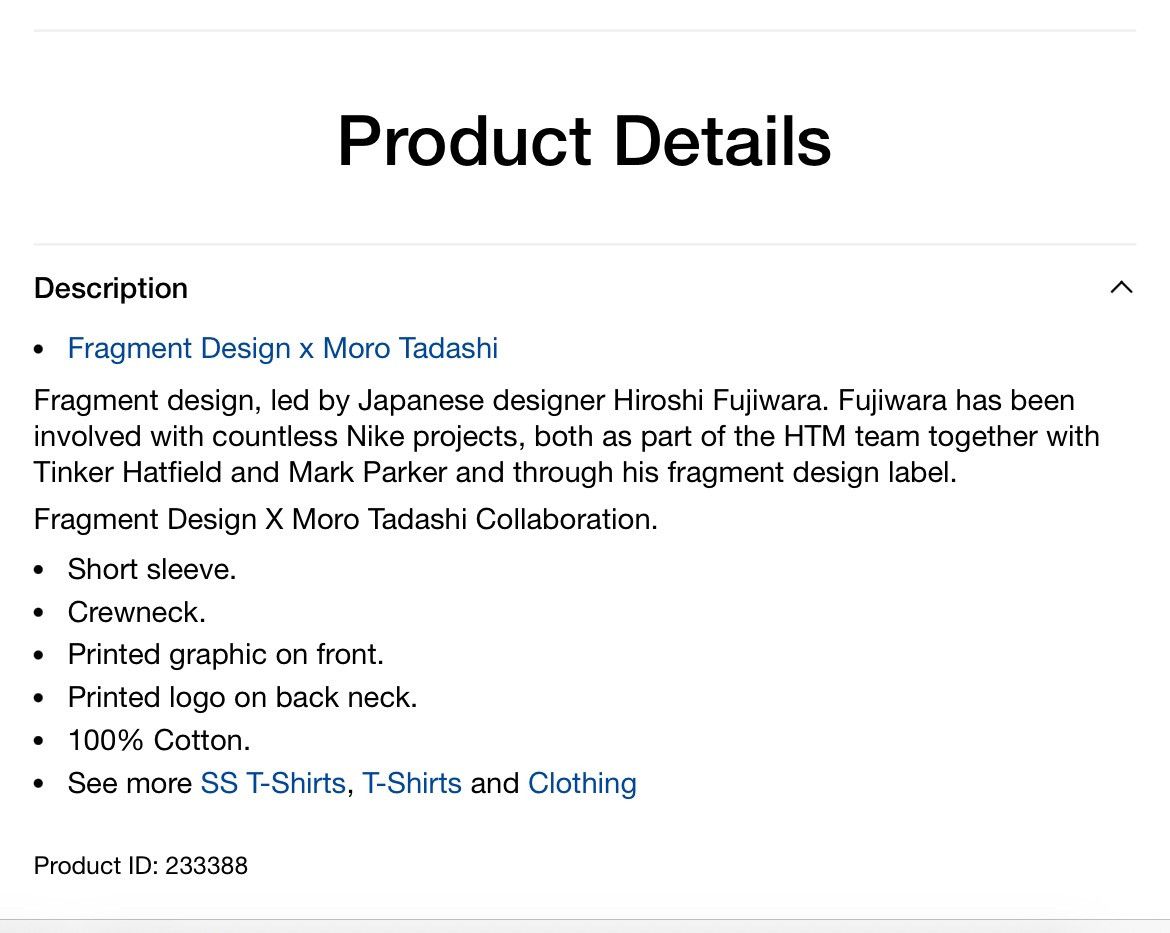The image size is (1170, 933).
Task: Click the HTM team mention in paragraph
Action: pyautogui.click(x=851, y=437)
